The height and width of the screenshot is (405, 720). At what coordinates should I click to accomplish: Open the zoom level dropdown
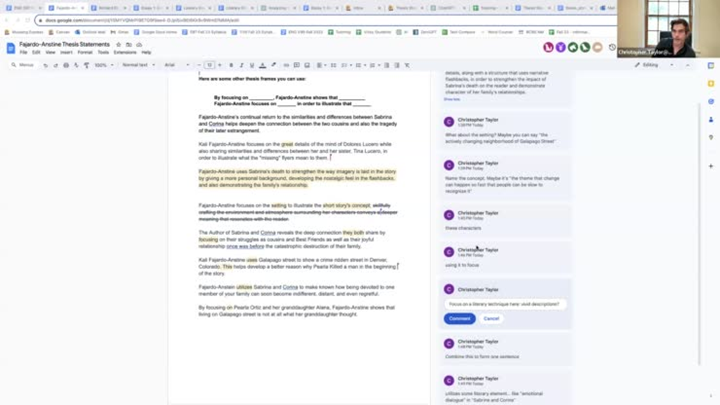pos(103,65)
